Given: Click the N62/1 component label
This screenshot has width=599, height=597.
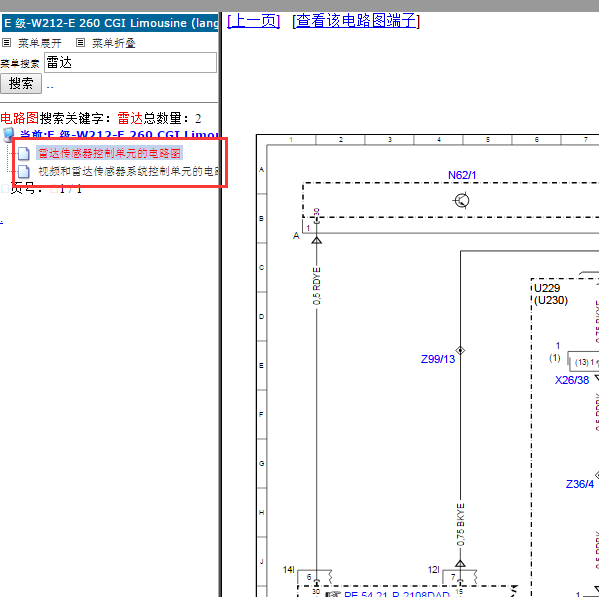Looking at the screenshot, I should [x=462, y=175].
